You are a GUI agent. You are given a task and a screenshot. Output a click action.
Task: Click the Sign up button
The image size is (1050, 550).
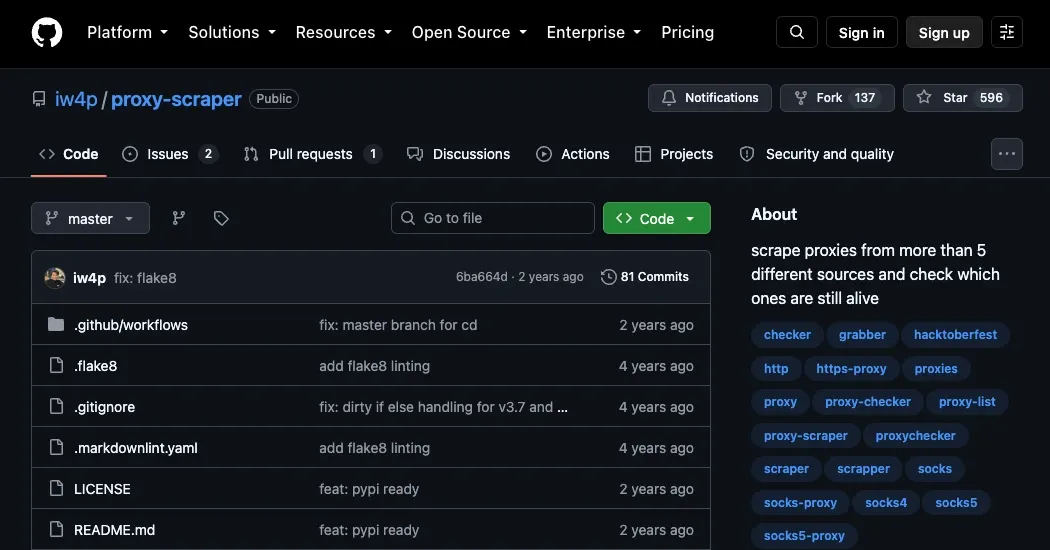(944, 32)
